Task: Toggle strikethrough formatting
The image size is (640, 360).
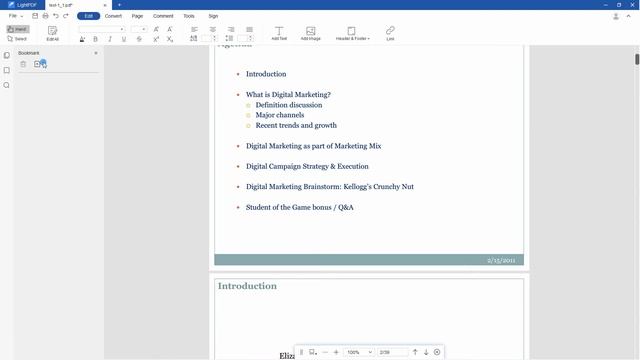Action: click(139, 39)
